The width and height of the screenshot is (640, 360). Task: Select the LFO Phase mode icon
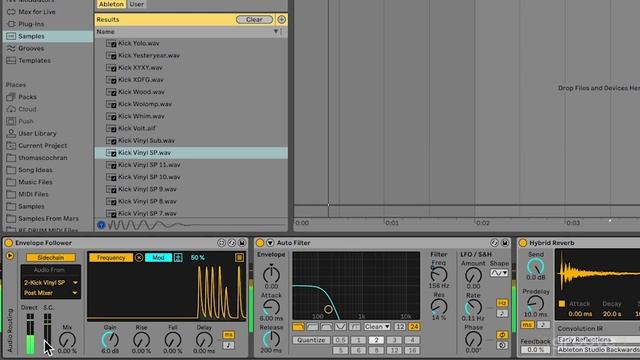(x=502, y=335)
